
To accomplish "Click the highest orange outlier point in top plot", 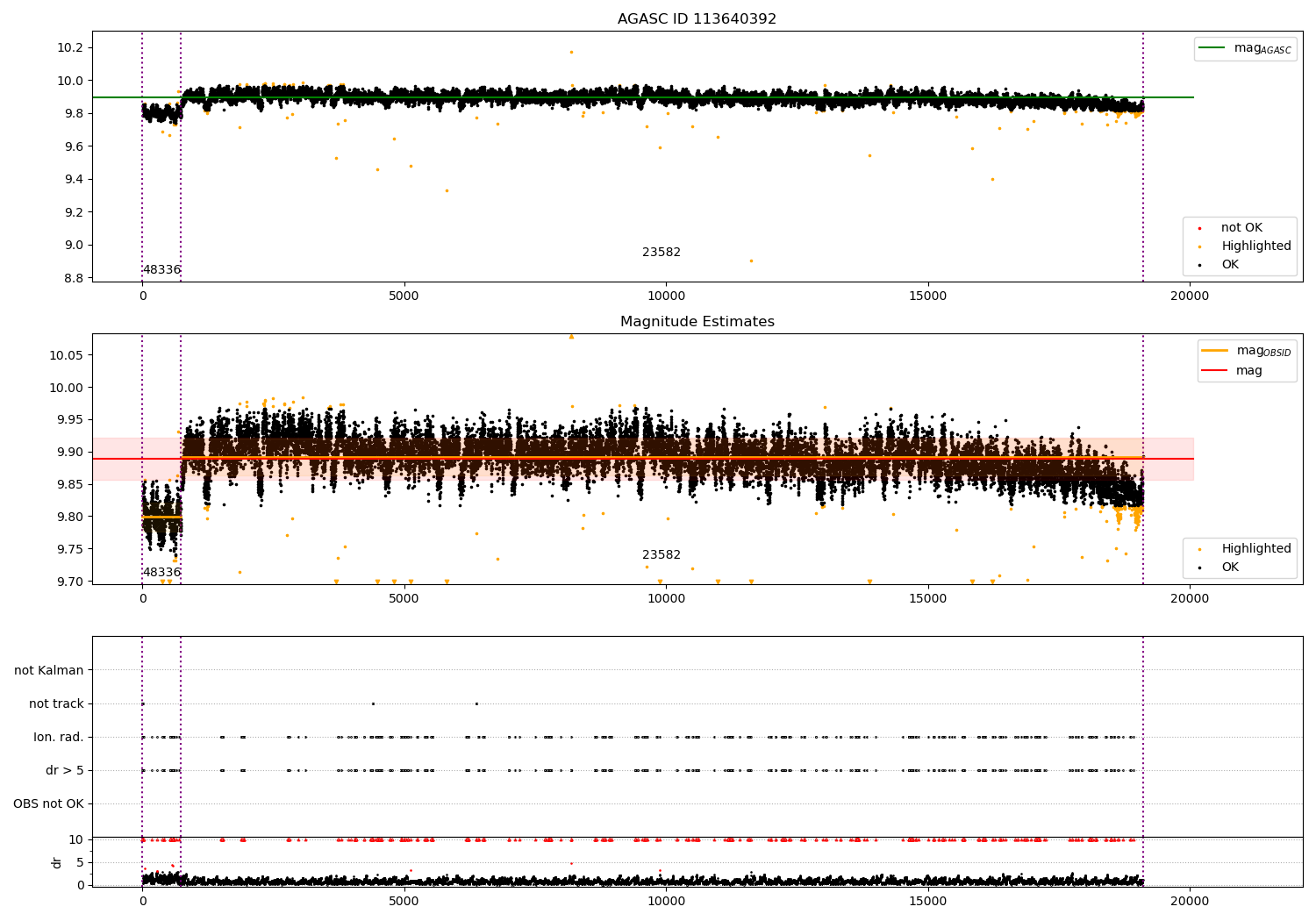I will (571, 52).
